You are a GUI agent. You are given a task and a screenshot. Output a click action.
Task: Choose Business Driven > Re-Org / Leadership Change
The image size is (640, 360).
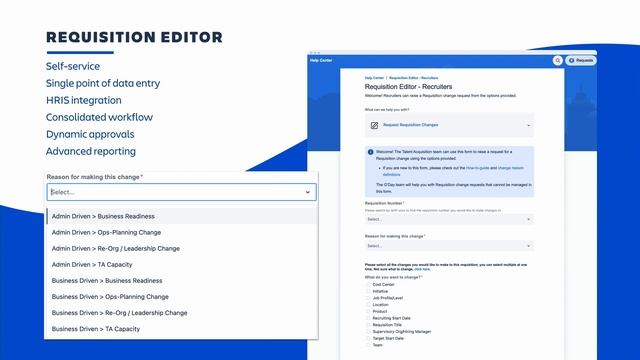[x=182, y=313]
